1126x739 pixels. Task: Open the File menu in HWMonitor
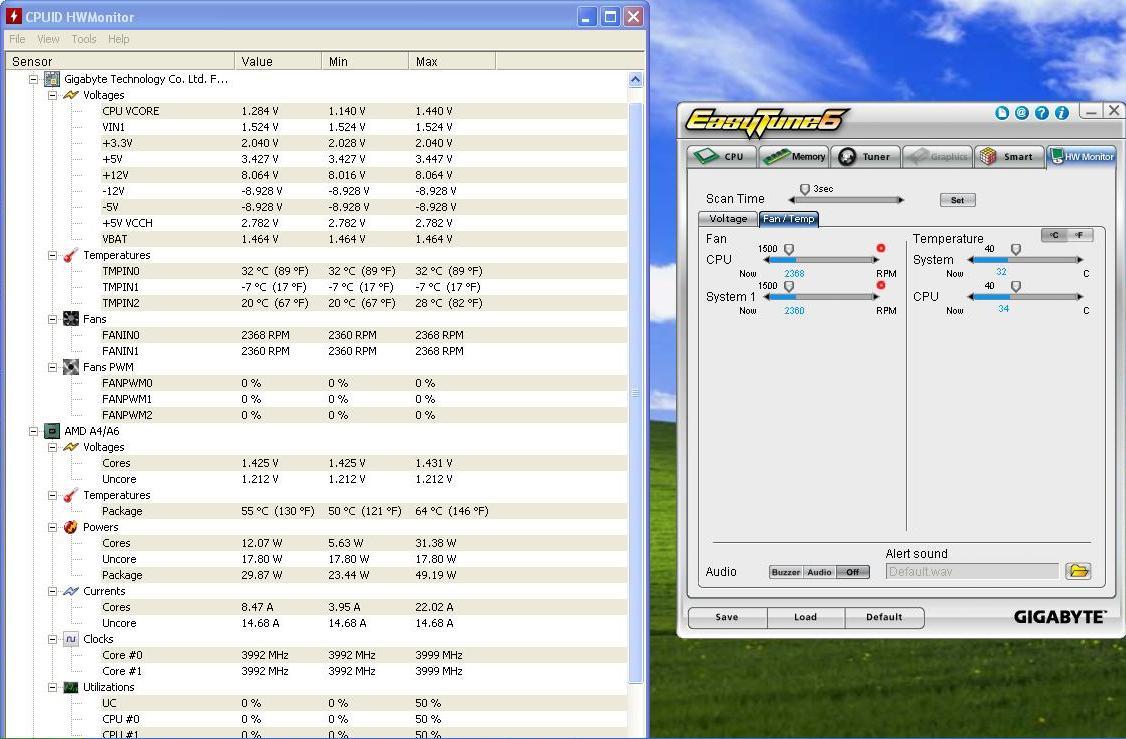[17, 39]
